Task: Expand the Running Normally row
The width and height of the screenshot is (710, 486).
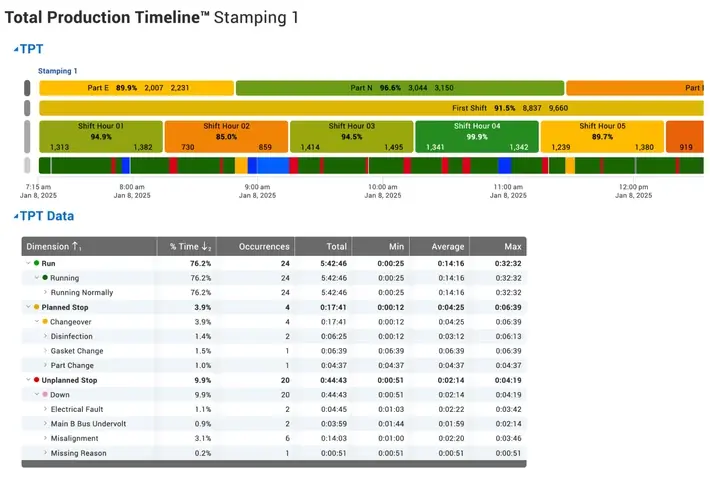Action: tap(45, 292)
